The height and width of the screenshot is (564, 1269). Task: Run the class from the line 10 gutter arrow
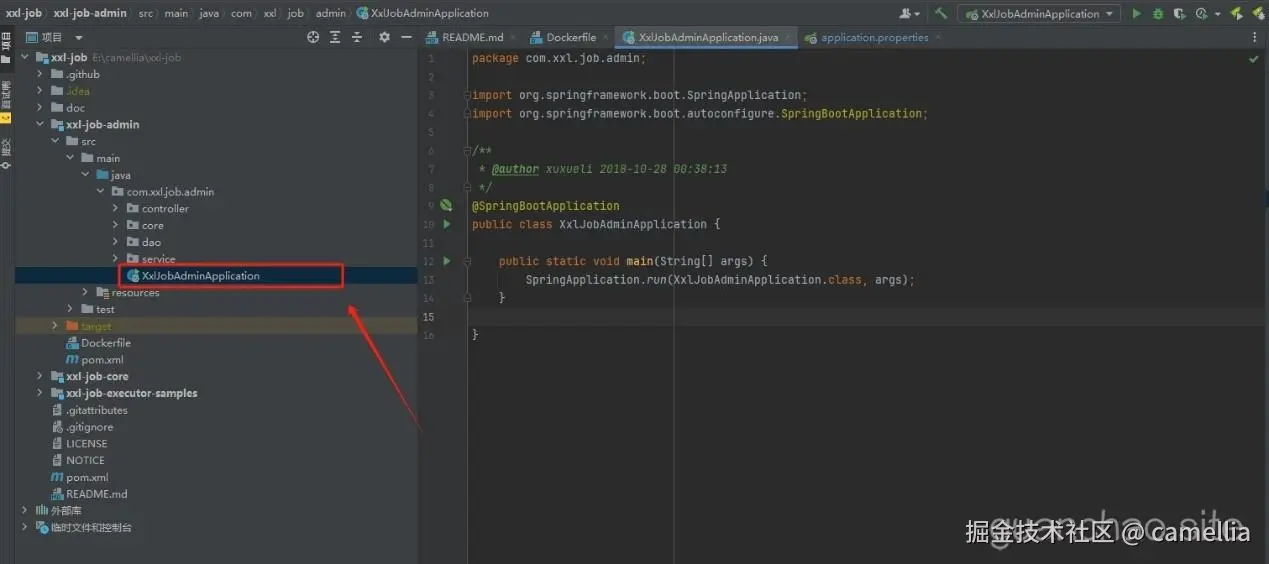447,224
